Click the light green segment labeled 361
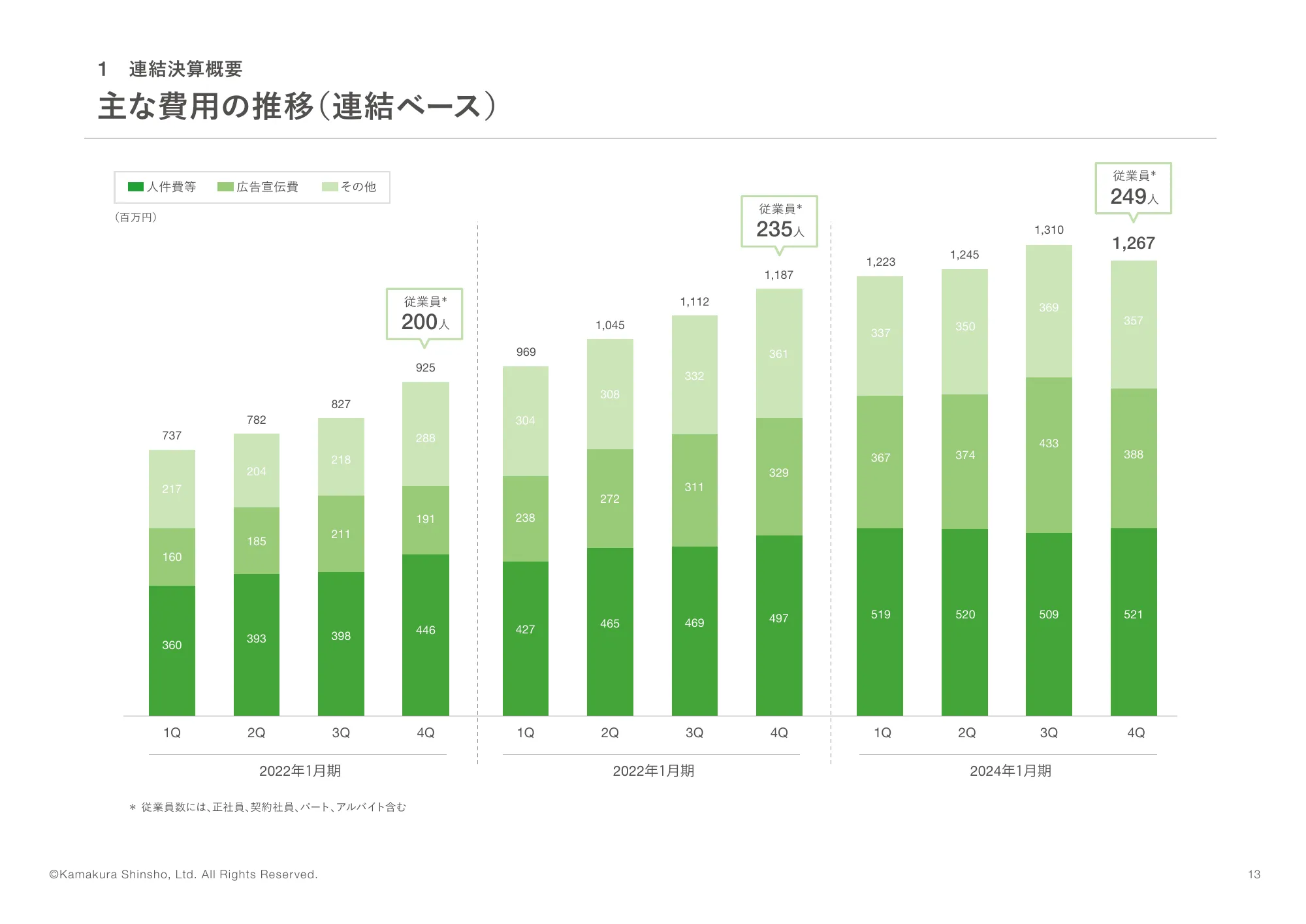 coord(779,353)
